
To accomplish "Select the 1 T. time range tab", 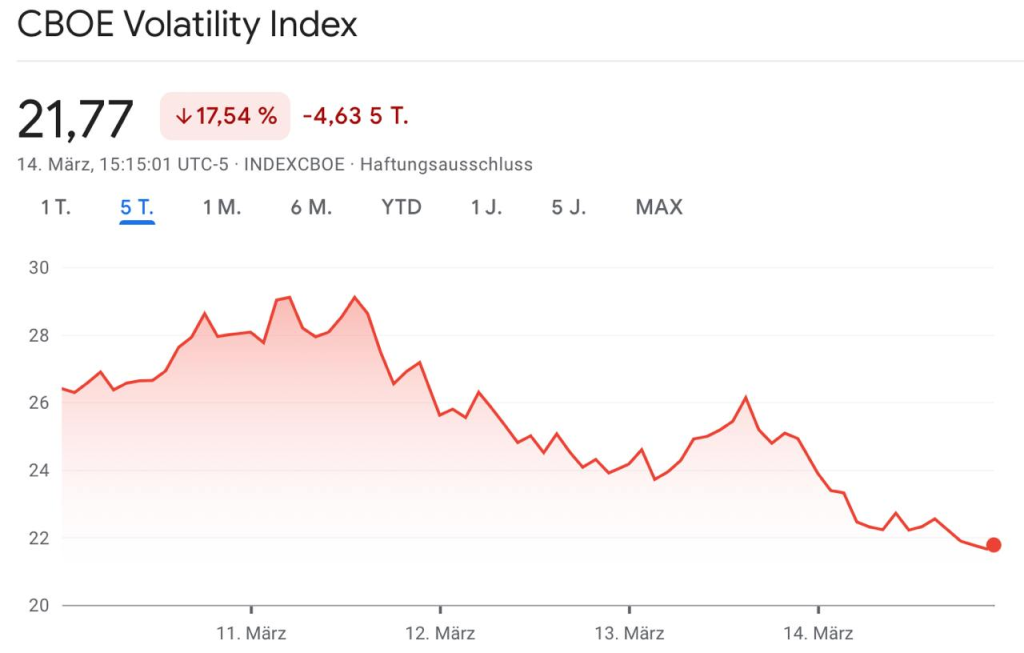I will 56,207.
